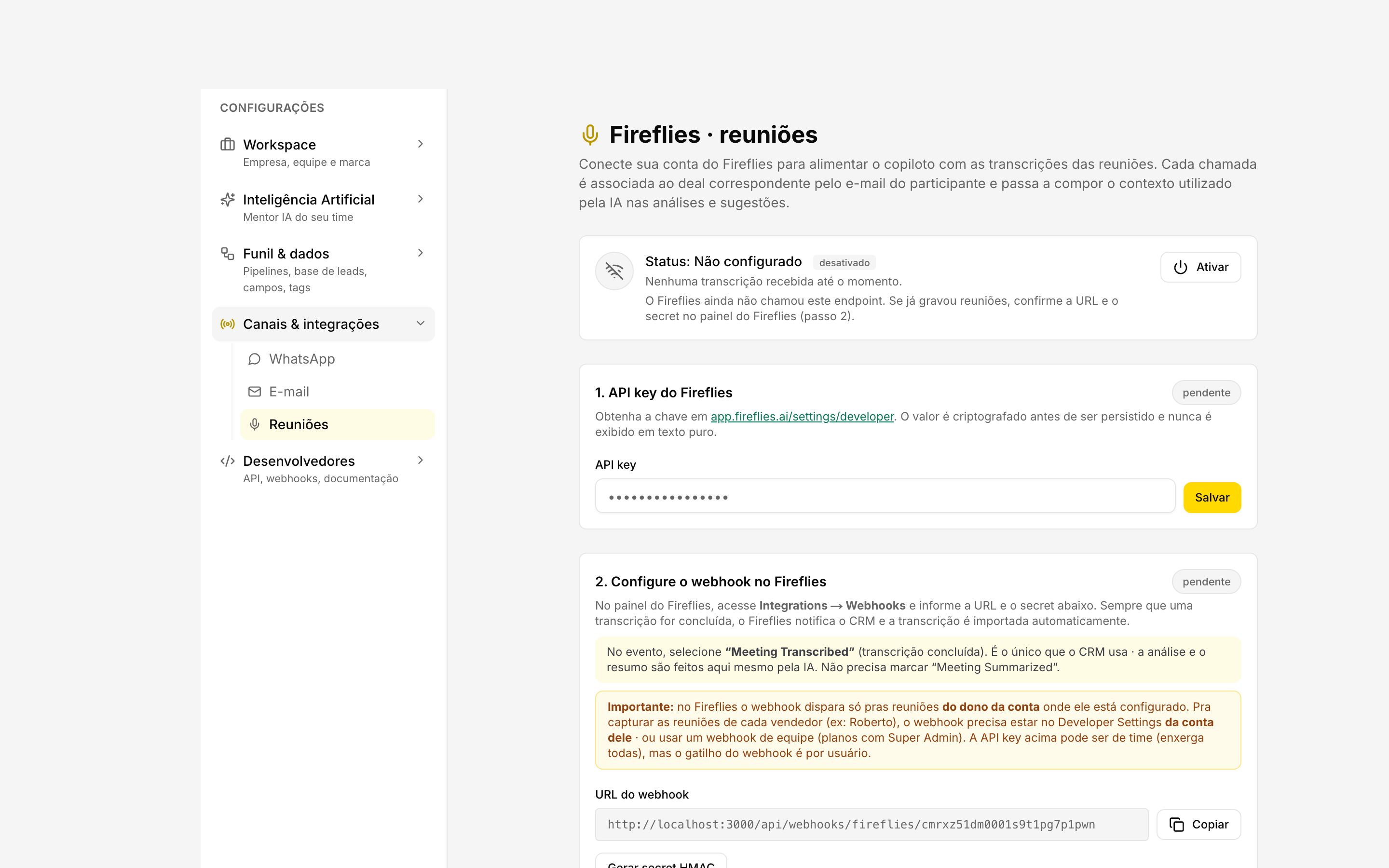
Task: Click the power icon on Ativar button
Action: (1180, 267)
